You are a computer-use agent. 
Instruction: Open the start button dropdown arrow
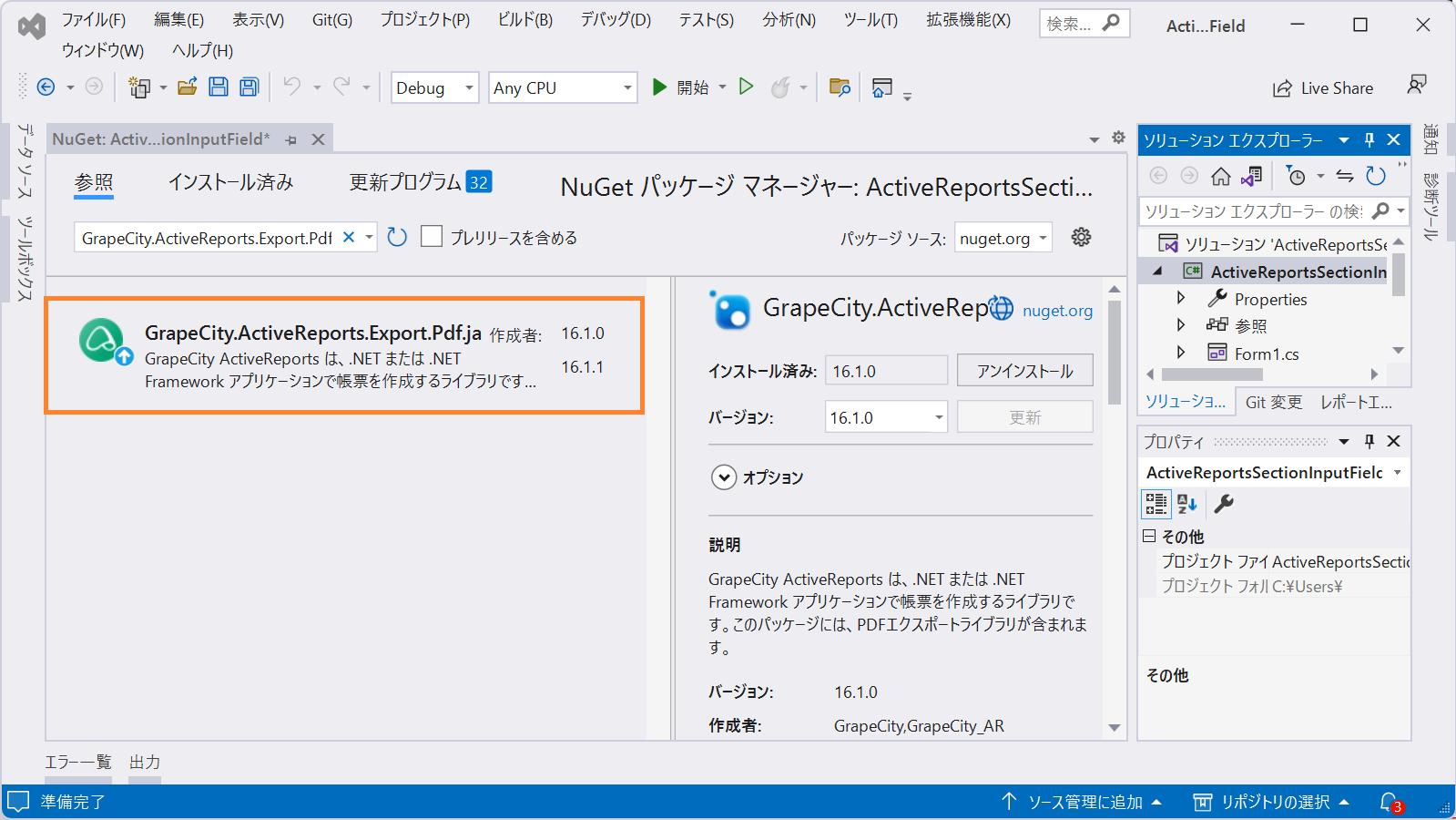pos(722,87)
